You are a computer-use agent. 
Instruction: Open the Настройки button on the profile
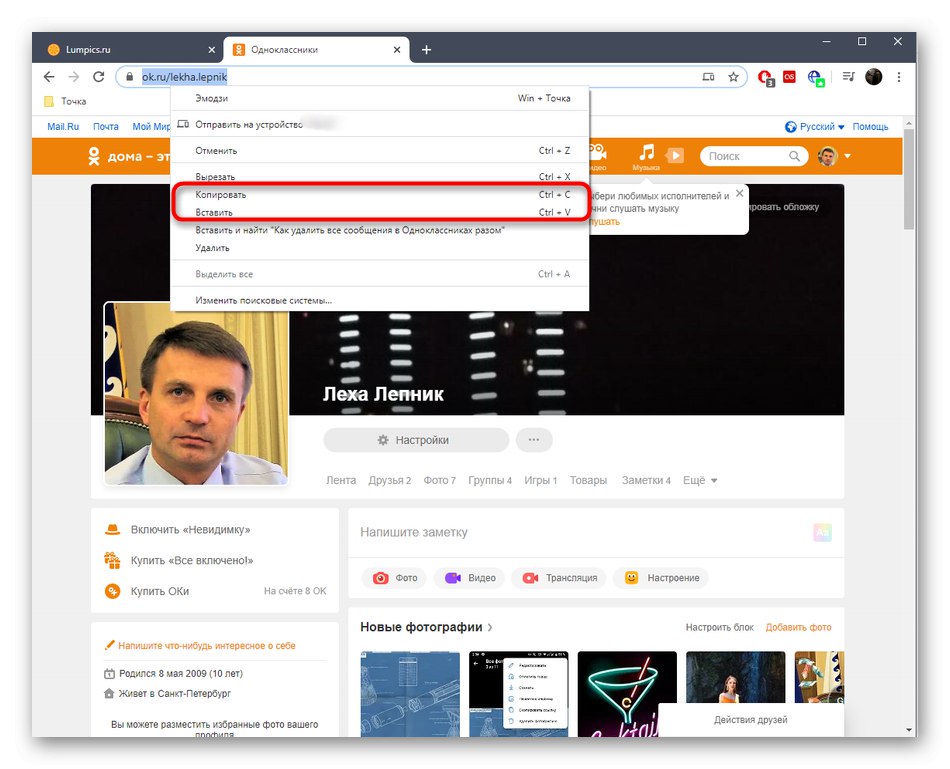coord(413,440)
